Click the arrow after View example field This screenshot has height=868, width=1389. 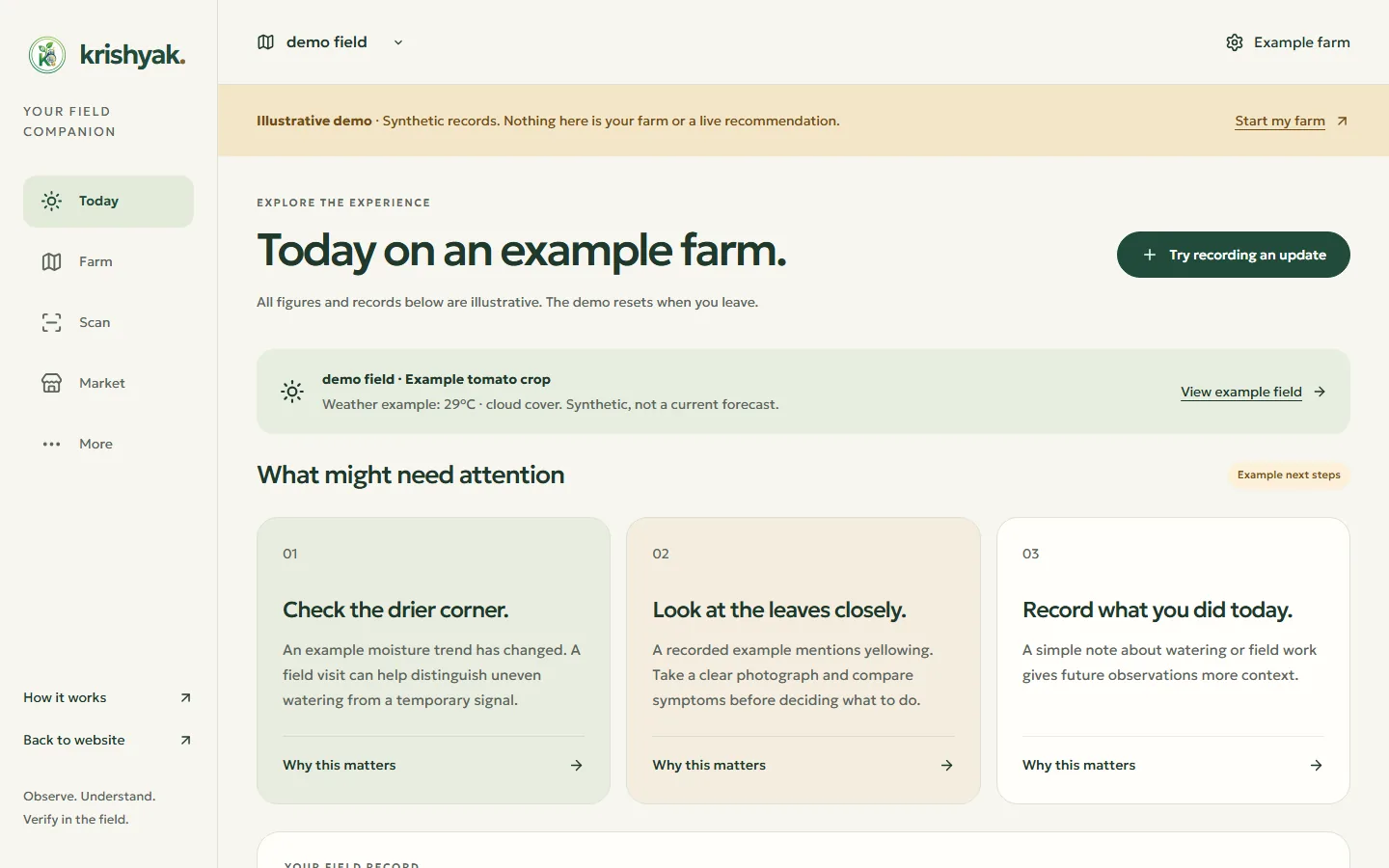coord(1320,392)
